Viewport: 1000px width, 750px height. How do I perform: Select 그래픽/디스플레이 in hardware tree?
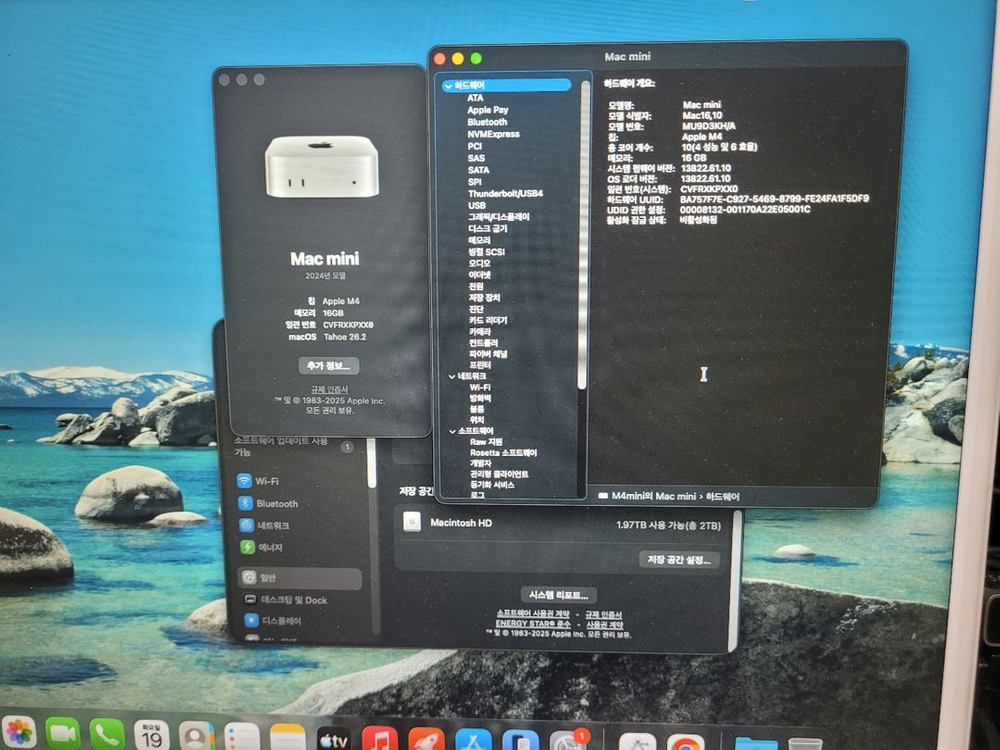499,217
